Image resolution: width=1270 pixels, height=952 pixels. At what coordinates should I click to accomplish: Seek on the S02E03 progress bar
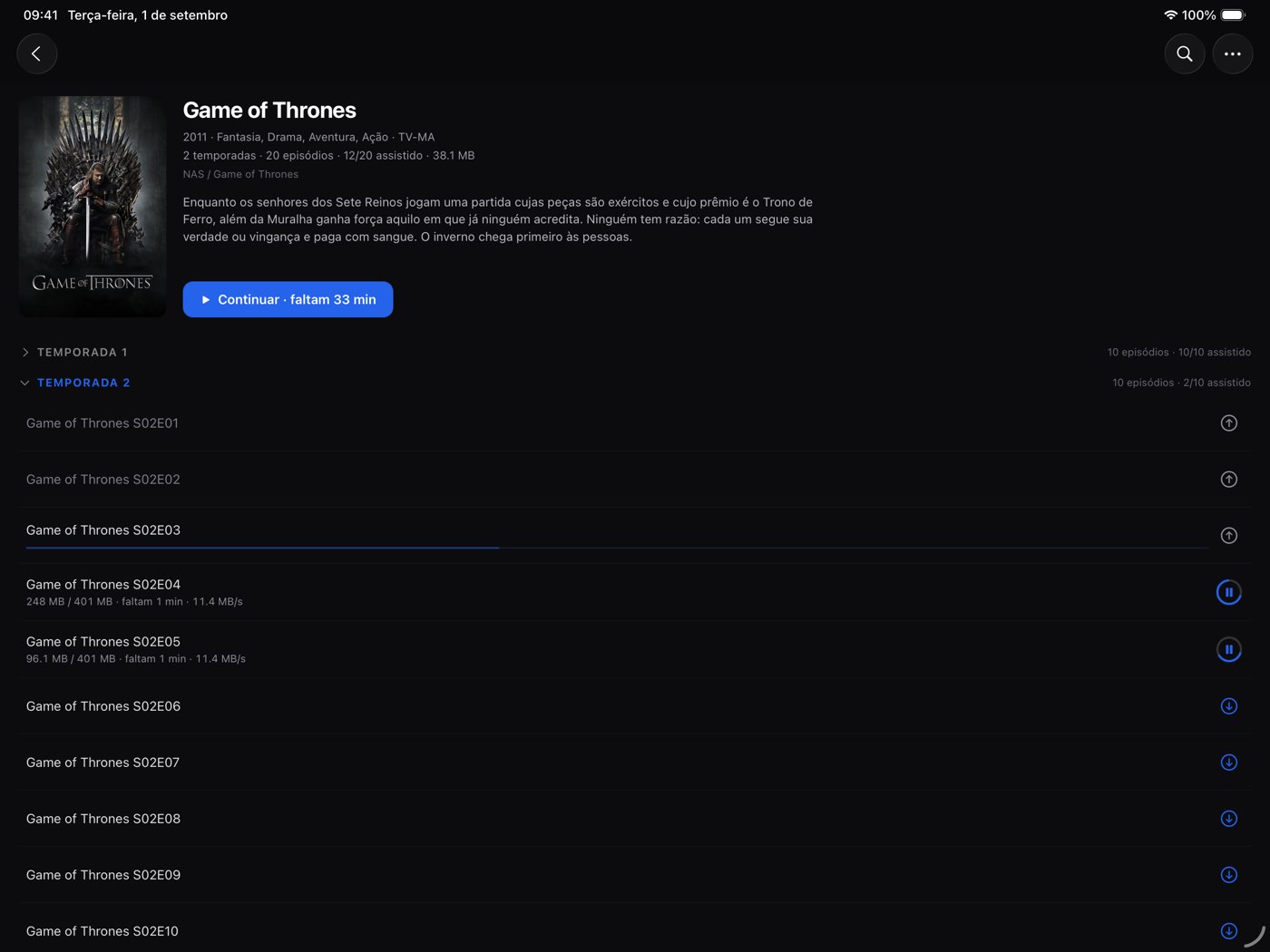click(x=617, y=548)
